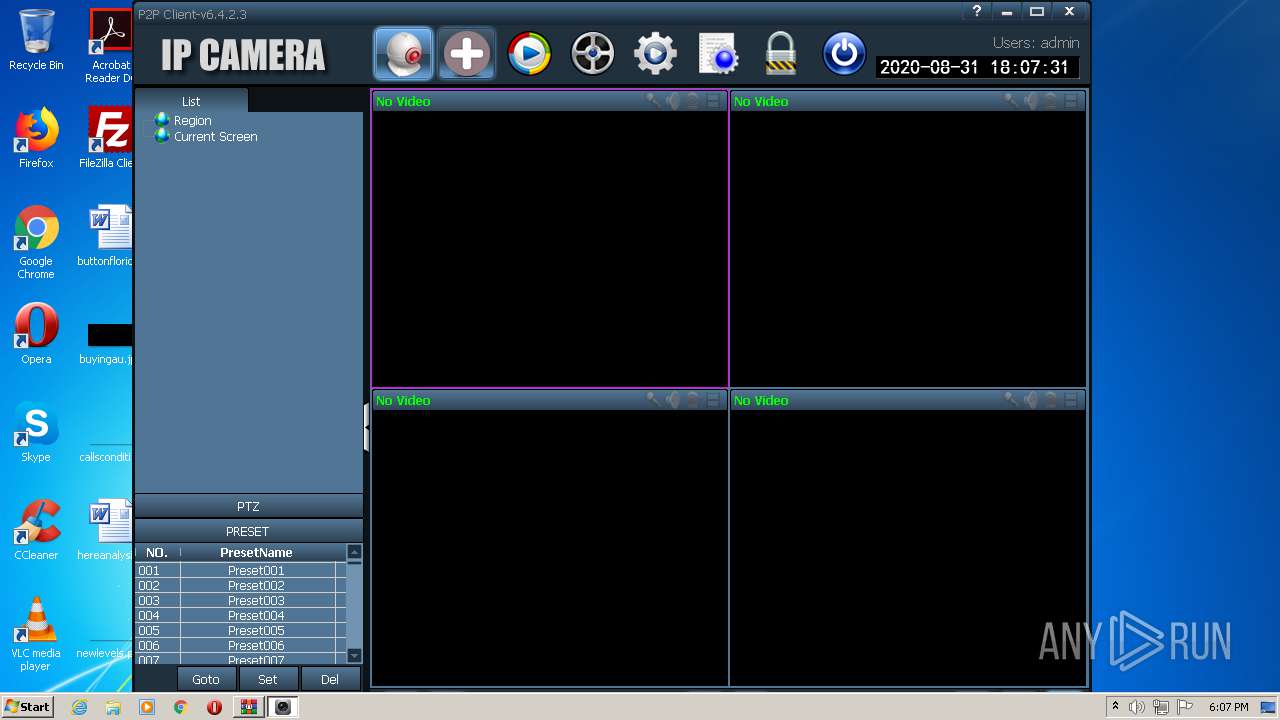Toggle microphone in bottom-left video pane
The width and height of the screenshot is (1280, 720).
pyautogui.click(x=653, y=400)
